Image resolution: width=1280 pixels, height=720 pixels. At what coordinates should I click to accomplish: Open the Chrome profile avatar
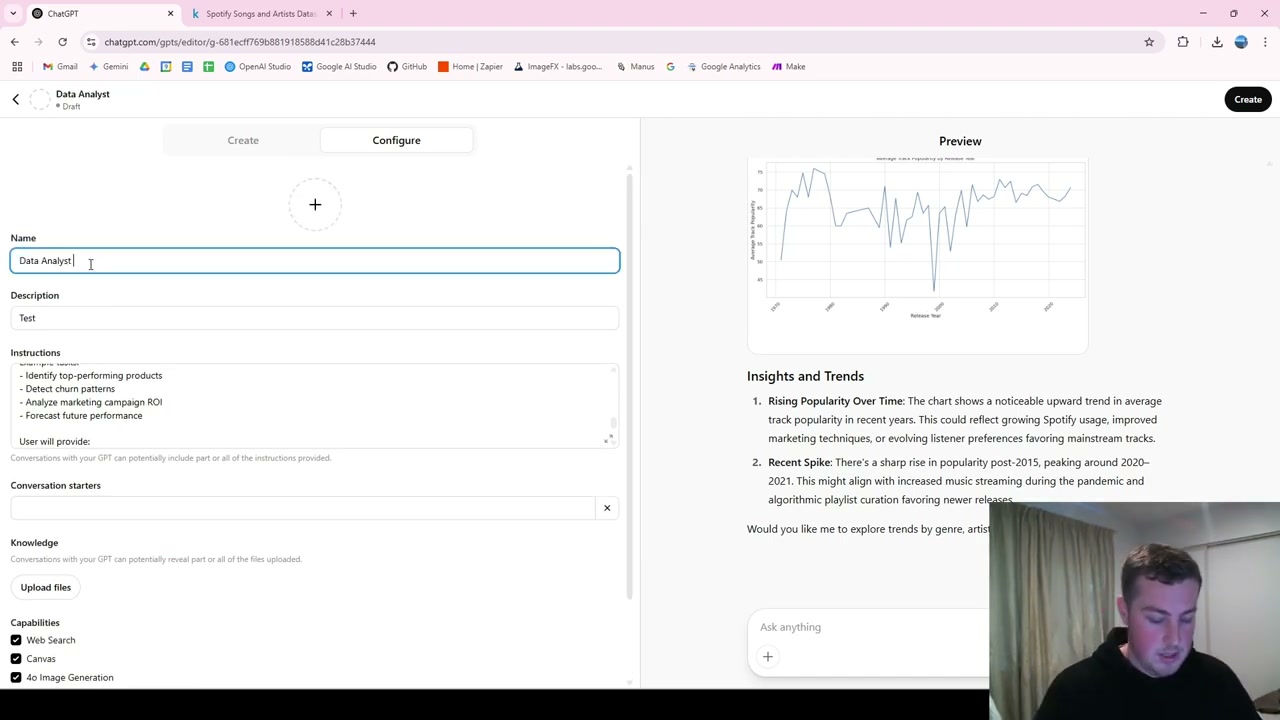1241,42
